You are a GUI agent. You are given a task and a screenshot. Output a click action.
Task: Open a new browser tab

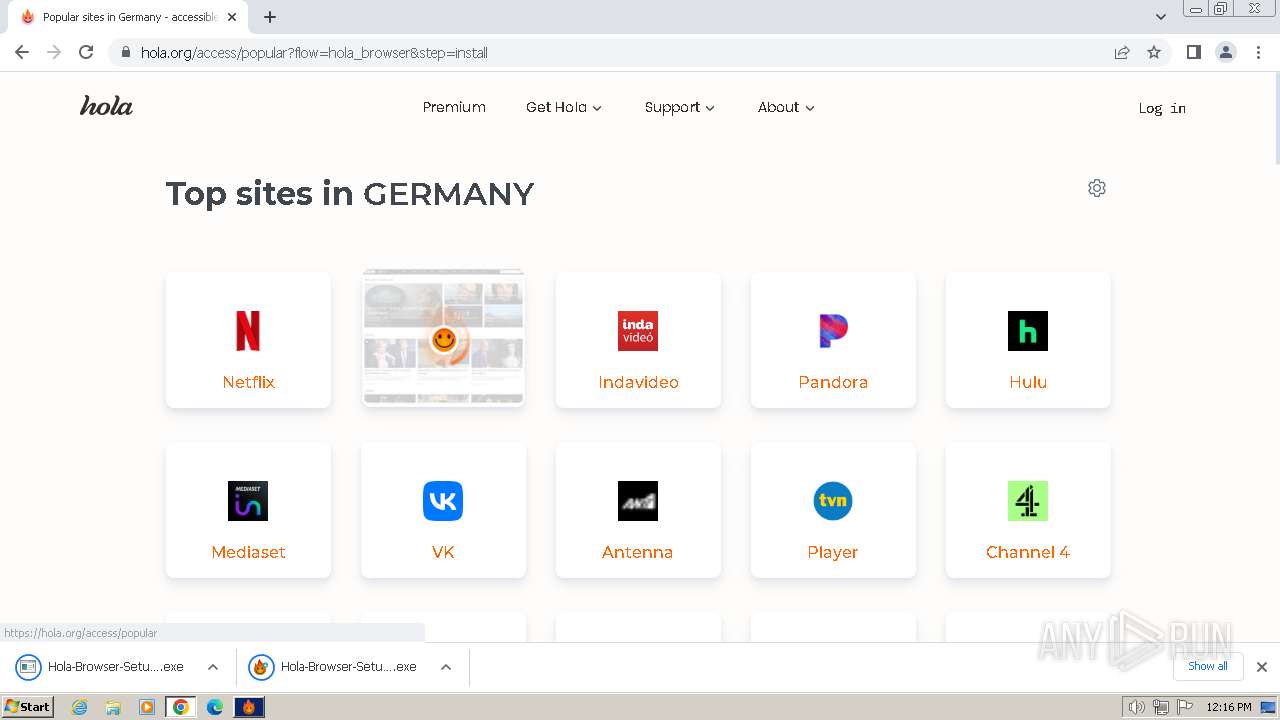(x=270, y=17)
